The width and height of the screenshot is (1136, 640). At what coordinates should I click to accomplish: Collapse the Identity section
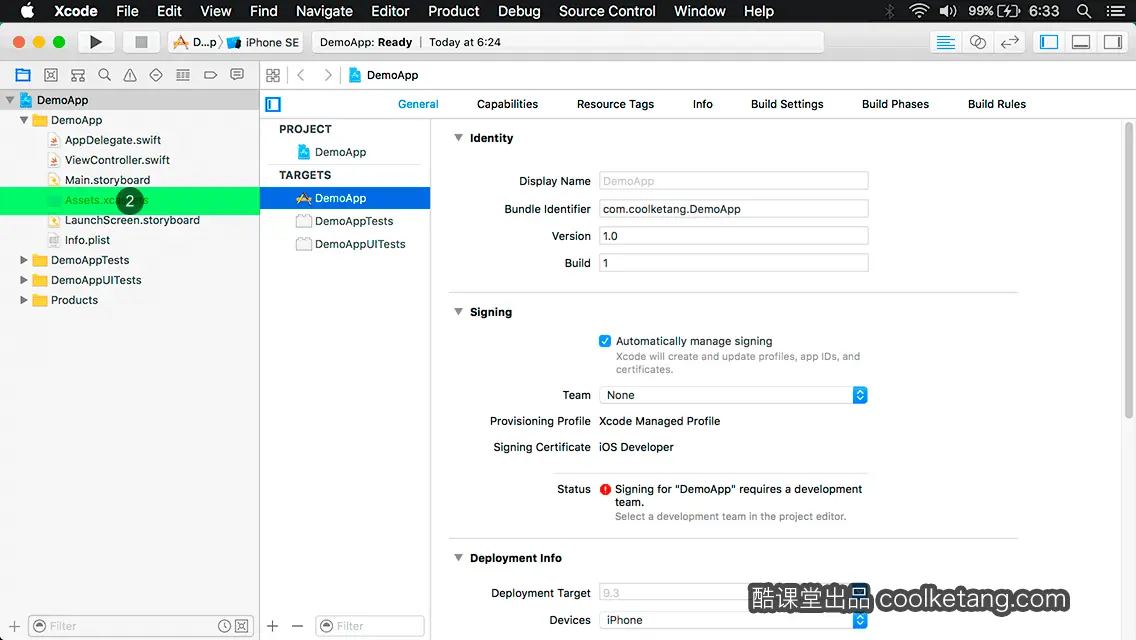[459, 138]
